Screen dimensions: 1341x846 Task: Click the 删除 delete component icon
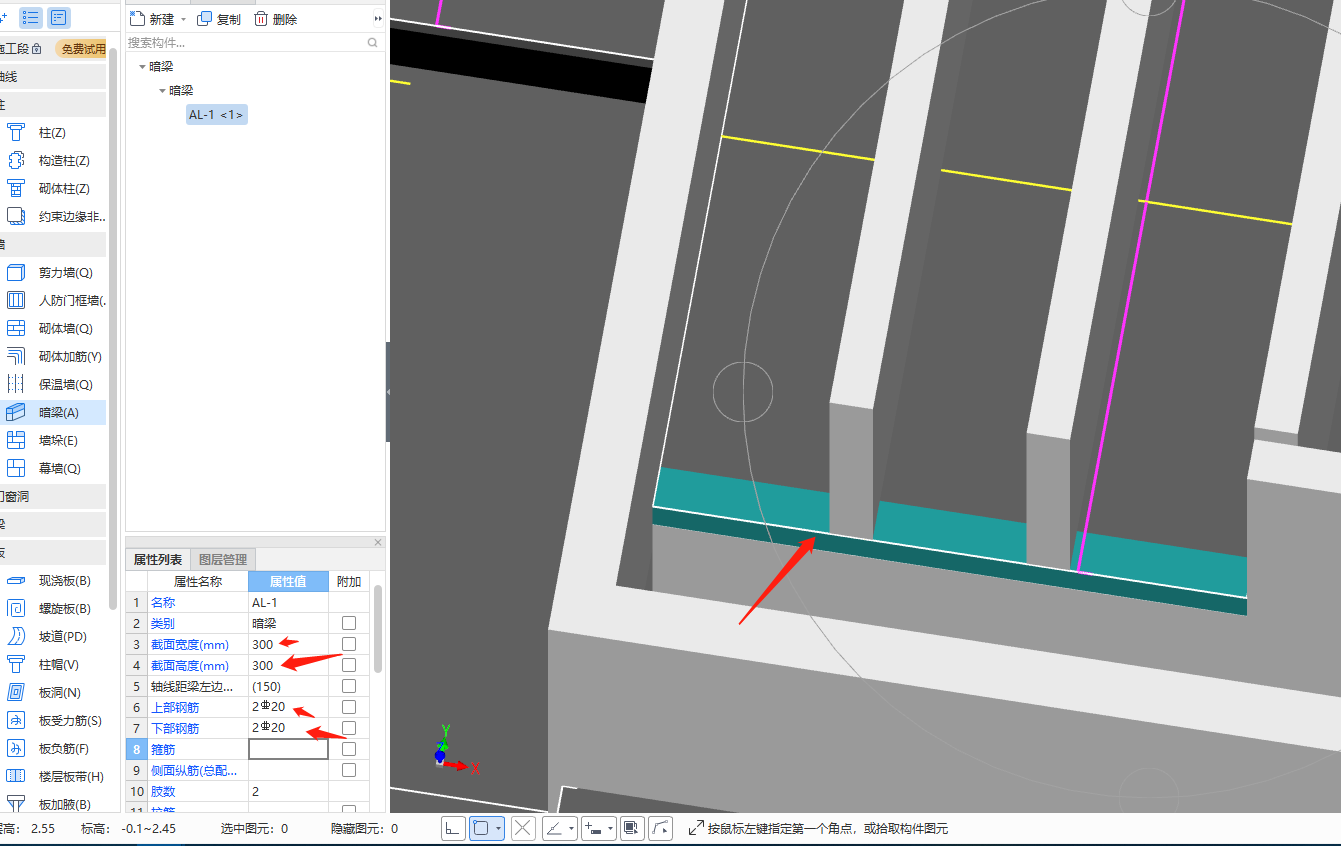tap(261, 19)
